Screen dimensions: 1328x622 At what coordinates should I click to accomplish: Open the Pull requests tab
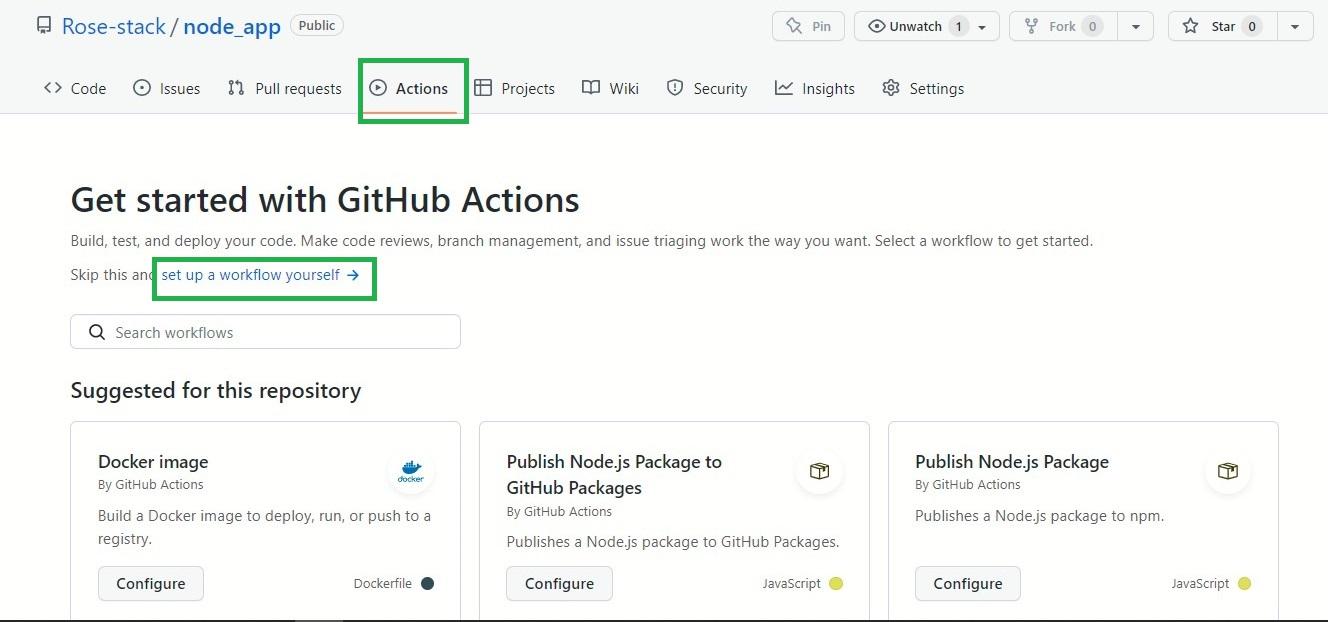click(285, 88)
